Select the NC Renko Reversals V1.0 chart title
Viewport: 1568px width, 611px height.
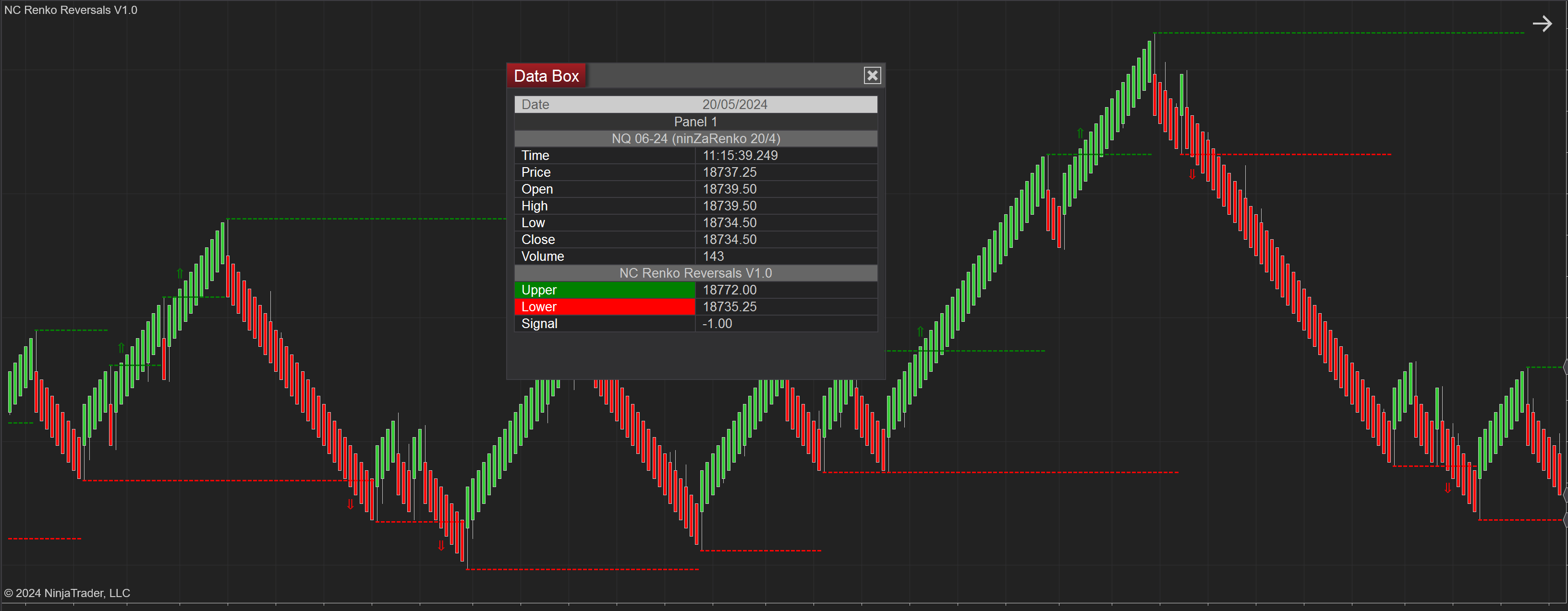71,10
